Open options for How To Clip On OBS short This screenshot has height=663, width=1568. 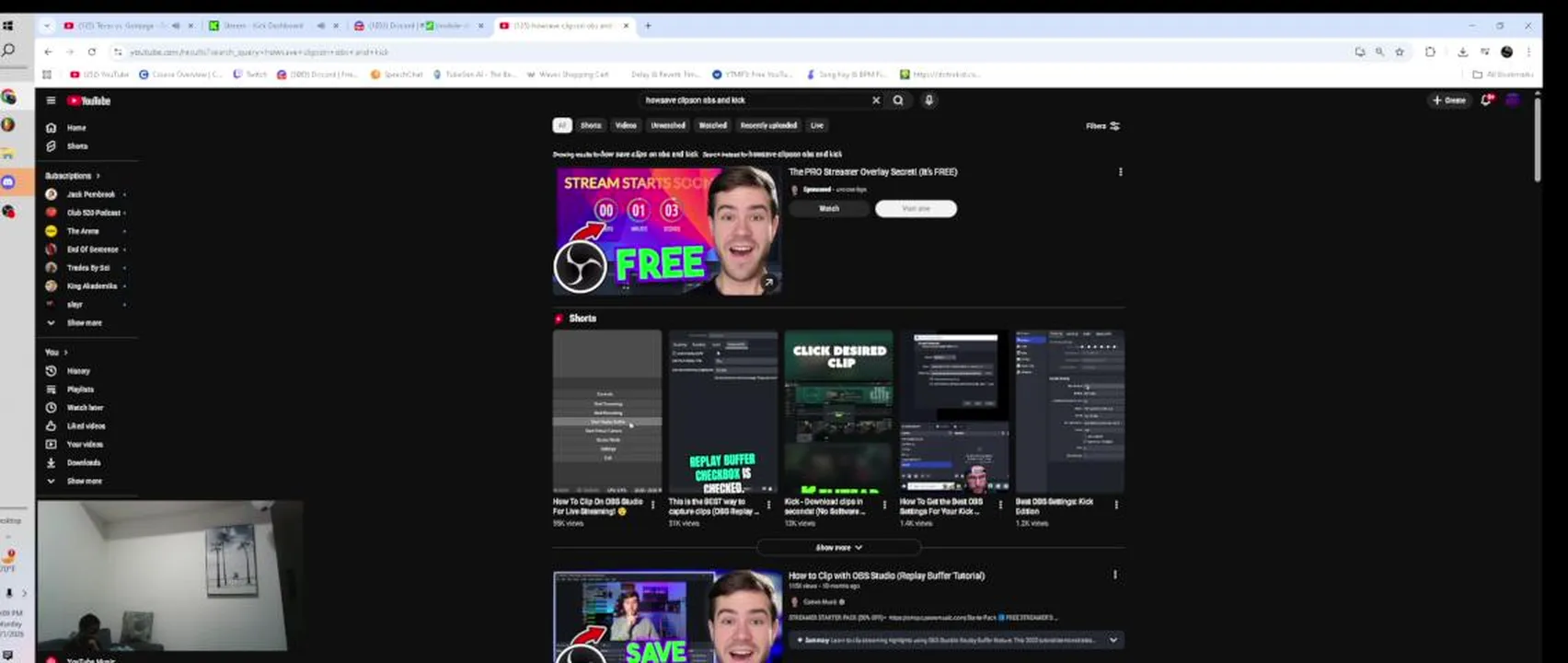coord(653,505)
